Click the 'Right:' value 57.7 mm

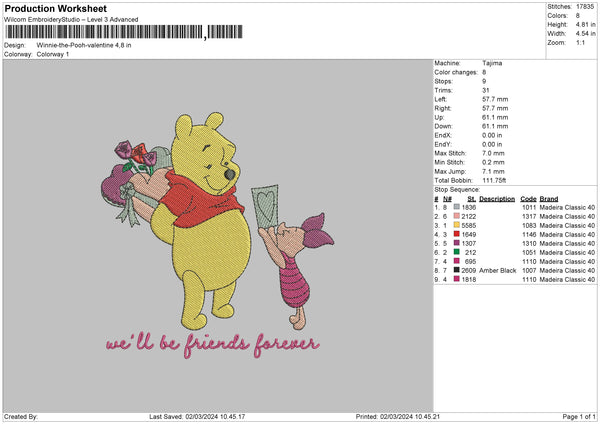tap(495, 108)
